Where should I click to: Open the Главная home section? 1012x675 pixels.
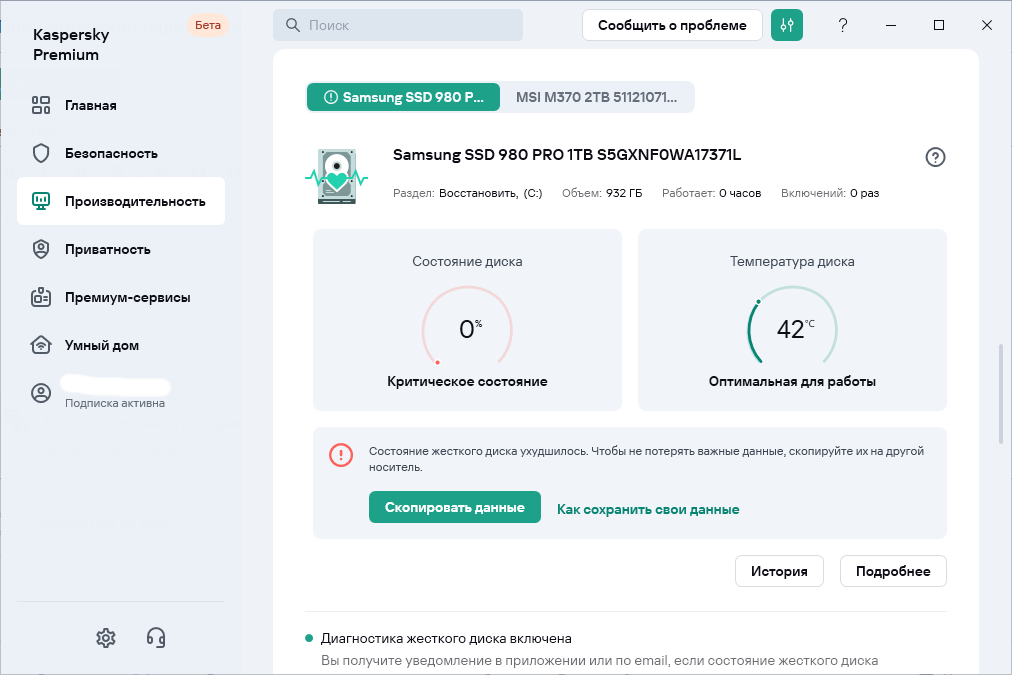[90, 106]
